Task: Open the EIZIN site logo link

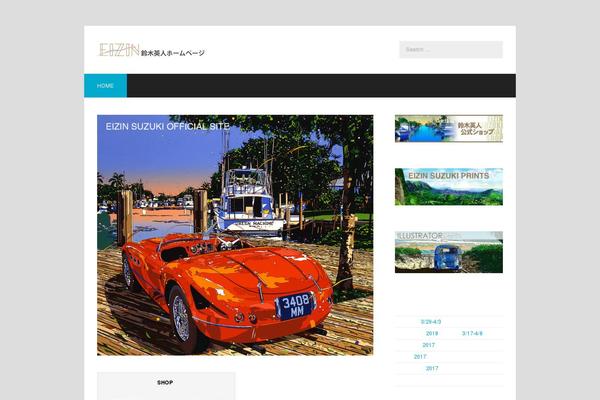Action: tap(152, 50)
